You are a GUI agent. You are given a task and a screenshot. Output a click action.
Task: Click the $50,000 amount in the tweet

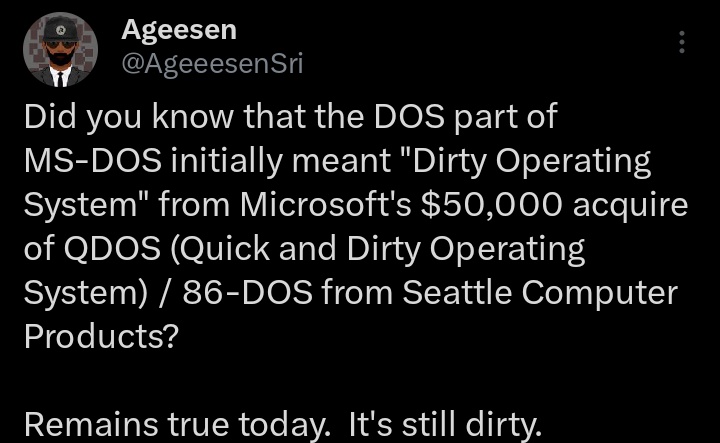click(x=491, y=204)
